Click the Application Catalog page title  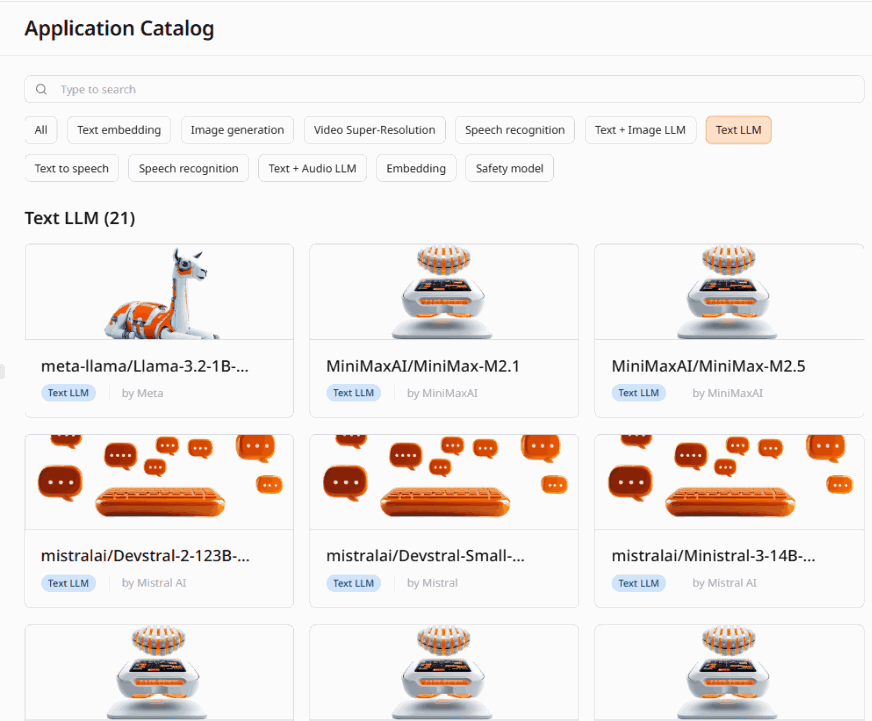click(x=120, y=28)
